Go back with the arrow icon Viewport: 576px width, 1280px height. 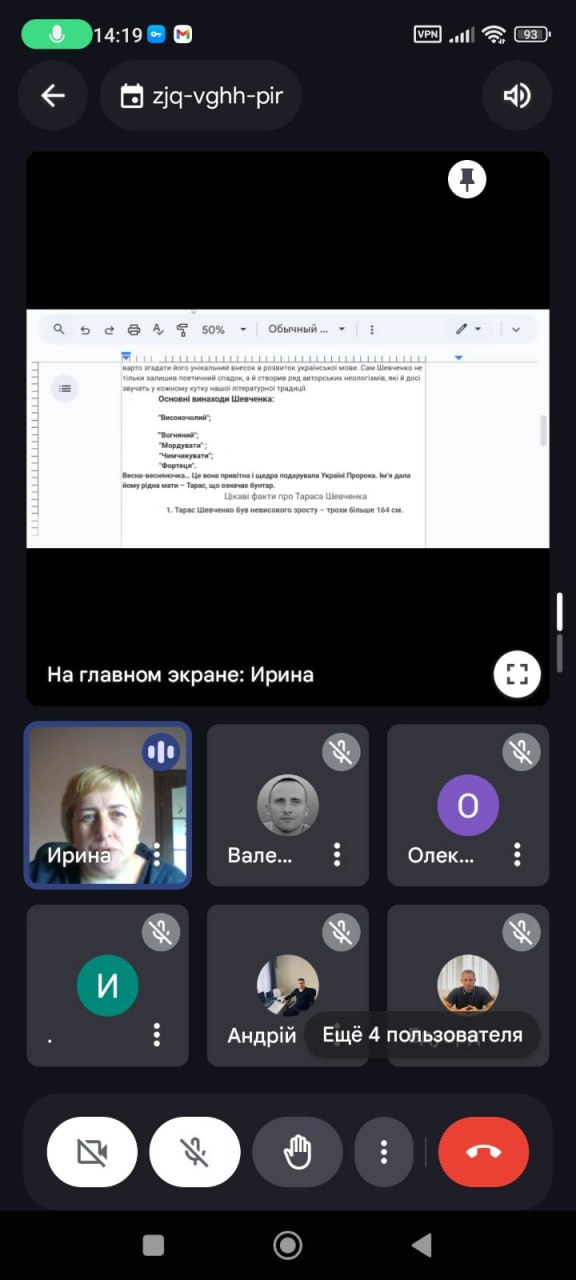52,96
